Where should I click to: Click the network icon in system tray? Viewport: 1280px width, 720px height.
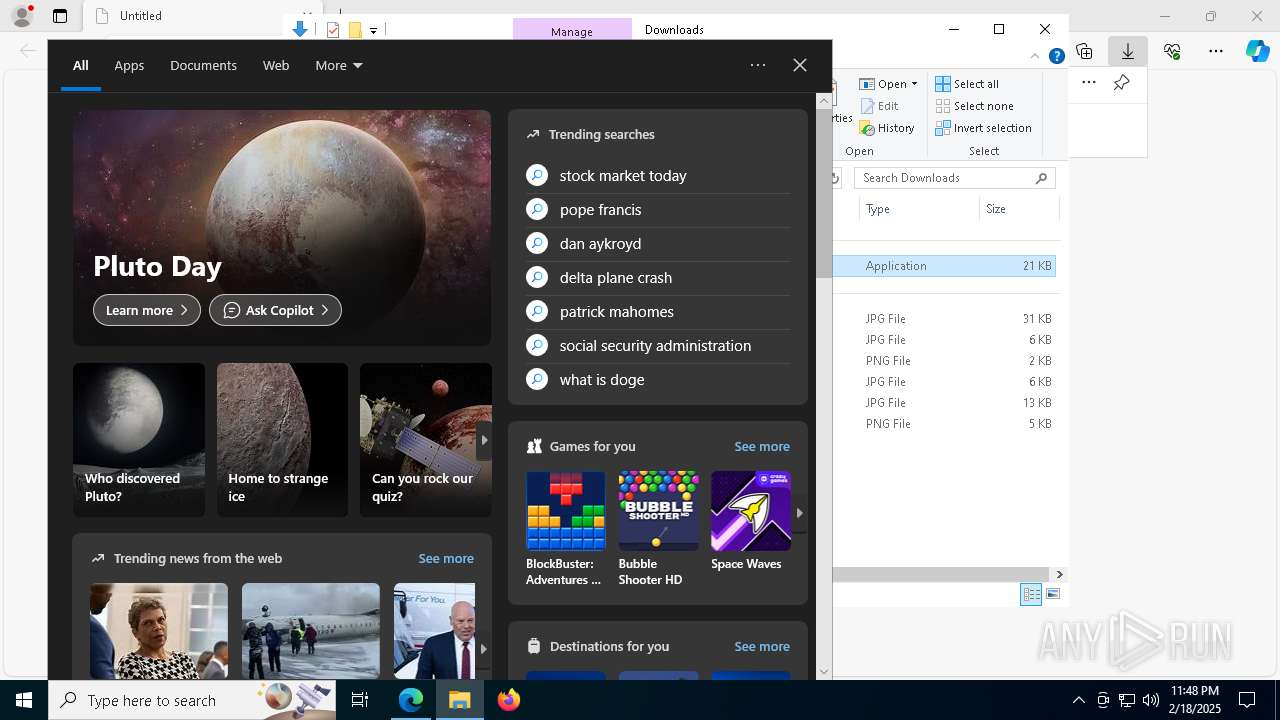(x=1126, y=700)
